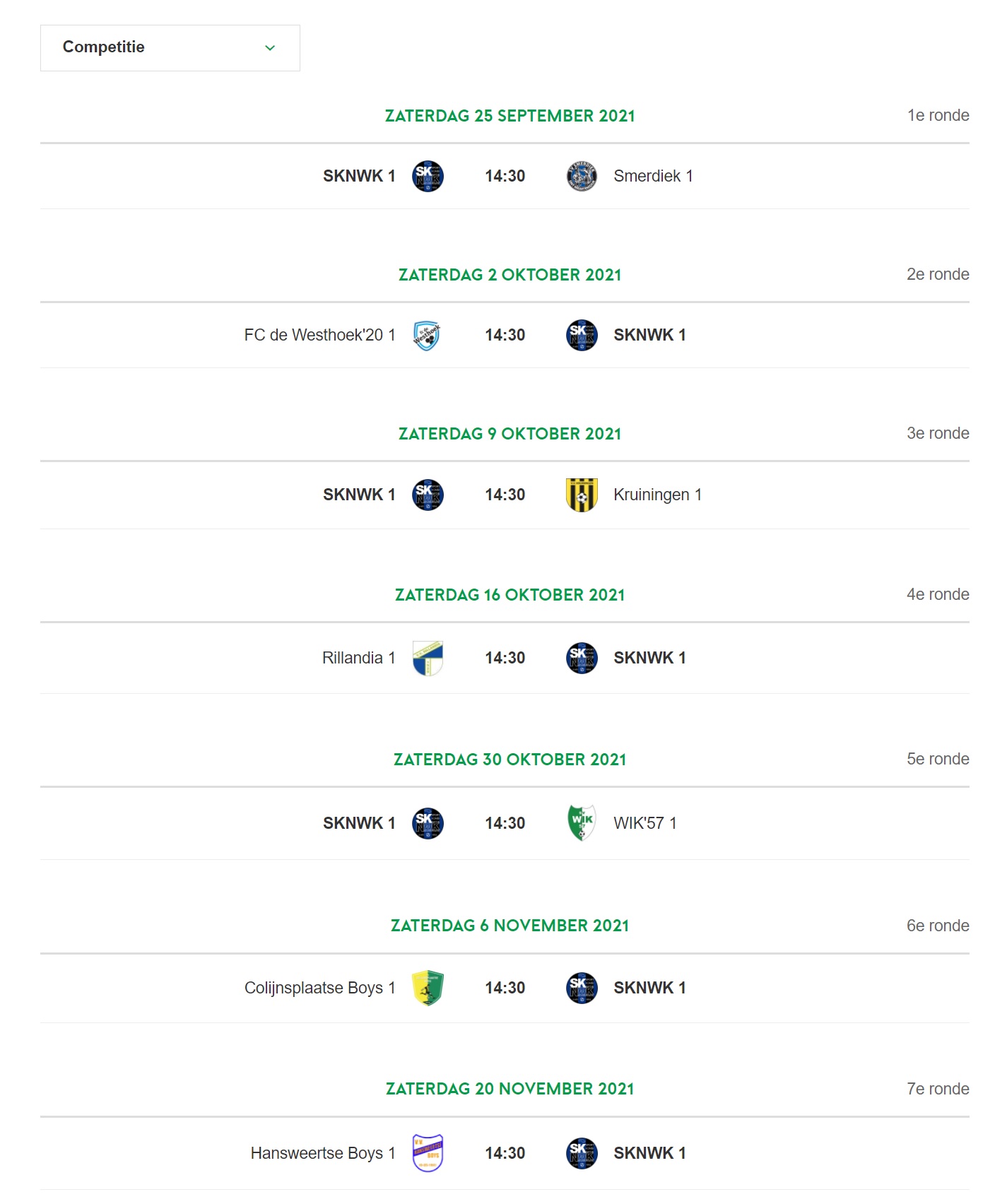1007x1204 pixels.
Task: Click SKNWK logo in 20 November match
Action: click(582, 1153)
